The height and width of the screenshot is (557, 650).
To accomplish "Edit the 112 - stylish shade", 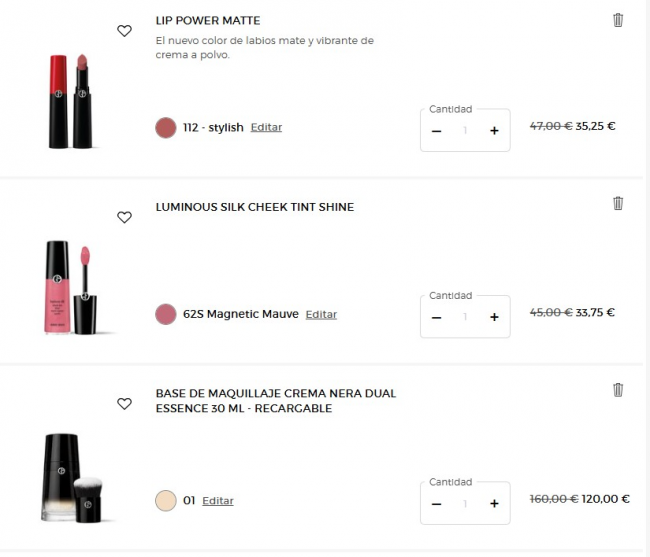I will 266,127.
